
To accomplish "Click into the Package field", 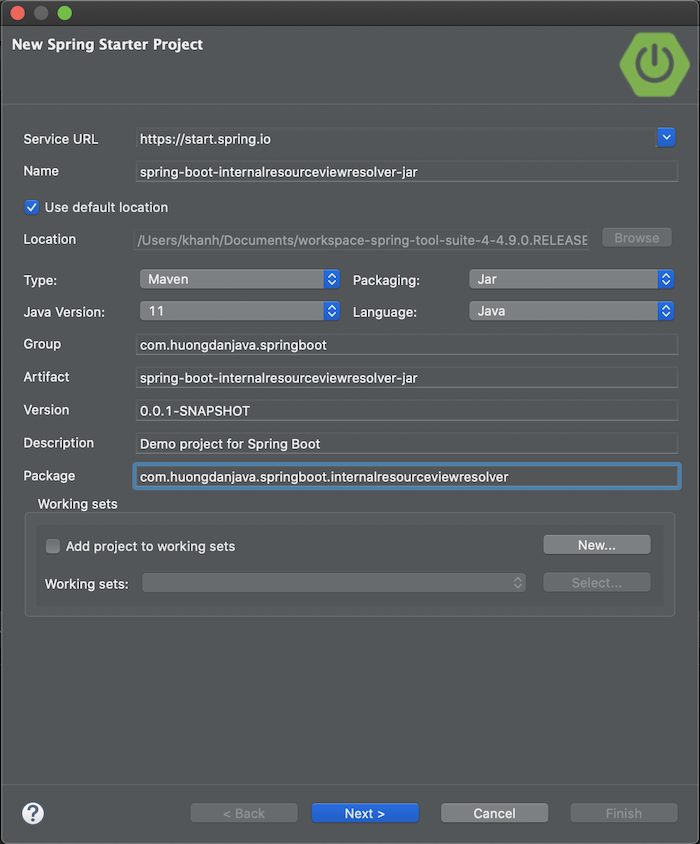I will pos(407,477).
